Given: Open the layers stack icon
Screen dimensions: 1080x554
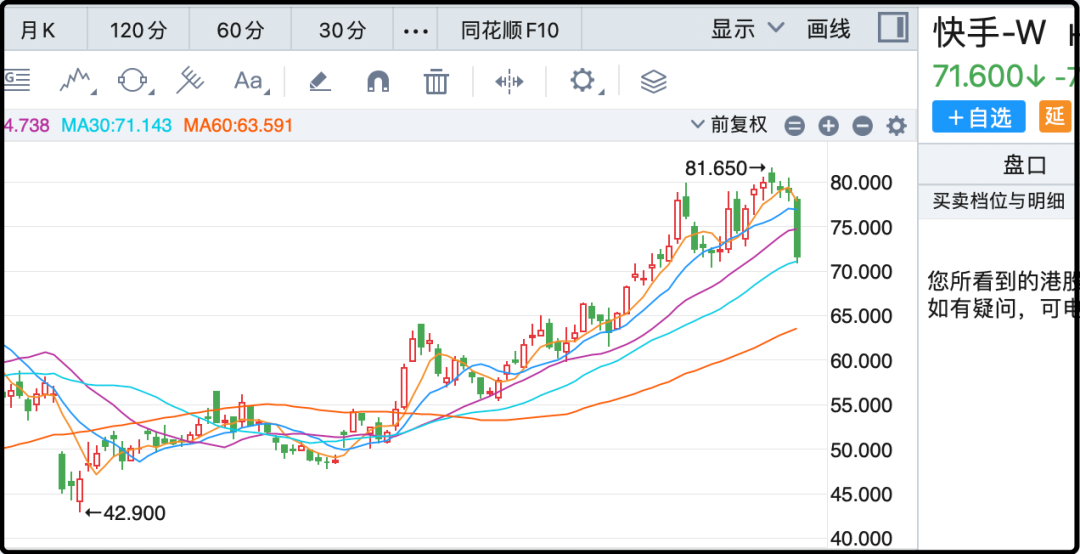Looking at the screenshot, I should (x=653, y=81).
